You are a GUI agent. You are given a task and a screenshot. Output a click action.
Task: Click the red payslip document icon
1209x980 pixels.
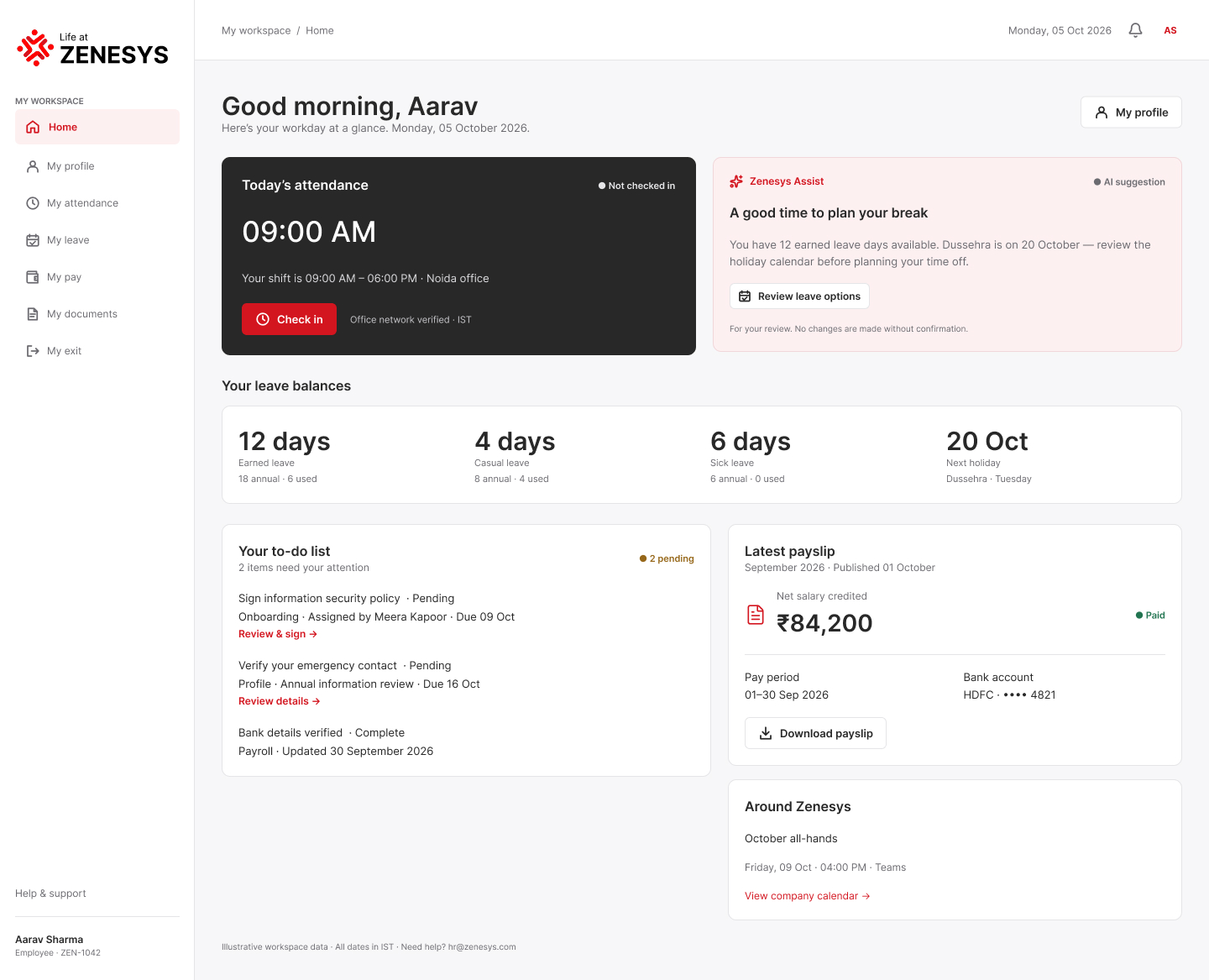click(756, 615)
